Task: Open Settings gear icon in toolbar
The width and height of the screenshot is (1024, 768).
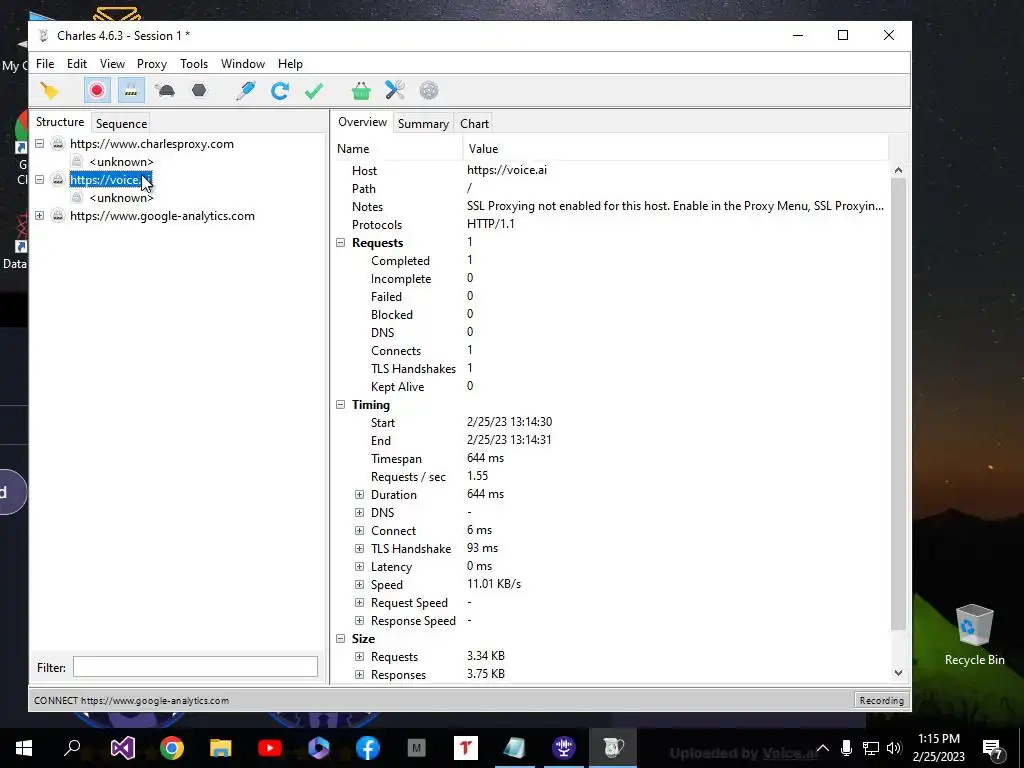Action: (x=429, y=91)
